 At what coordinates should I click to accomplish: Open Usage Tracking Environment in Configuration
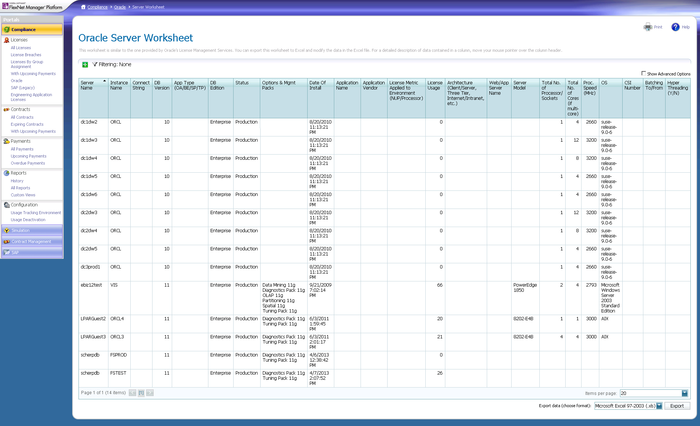click(36, 213)
